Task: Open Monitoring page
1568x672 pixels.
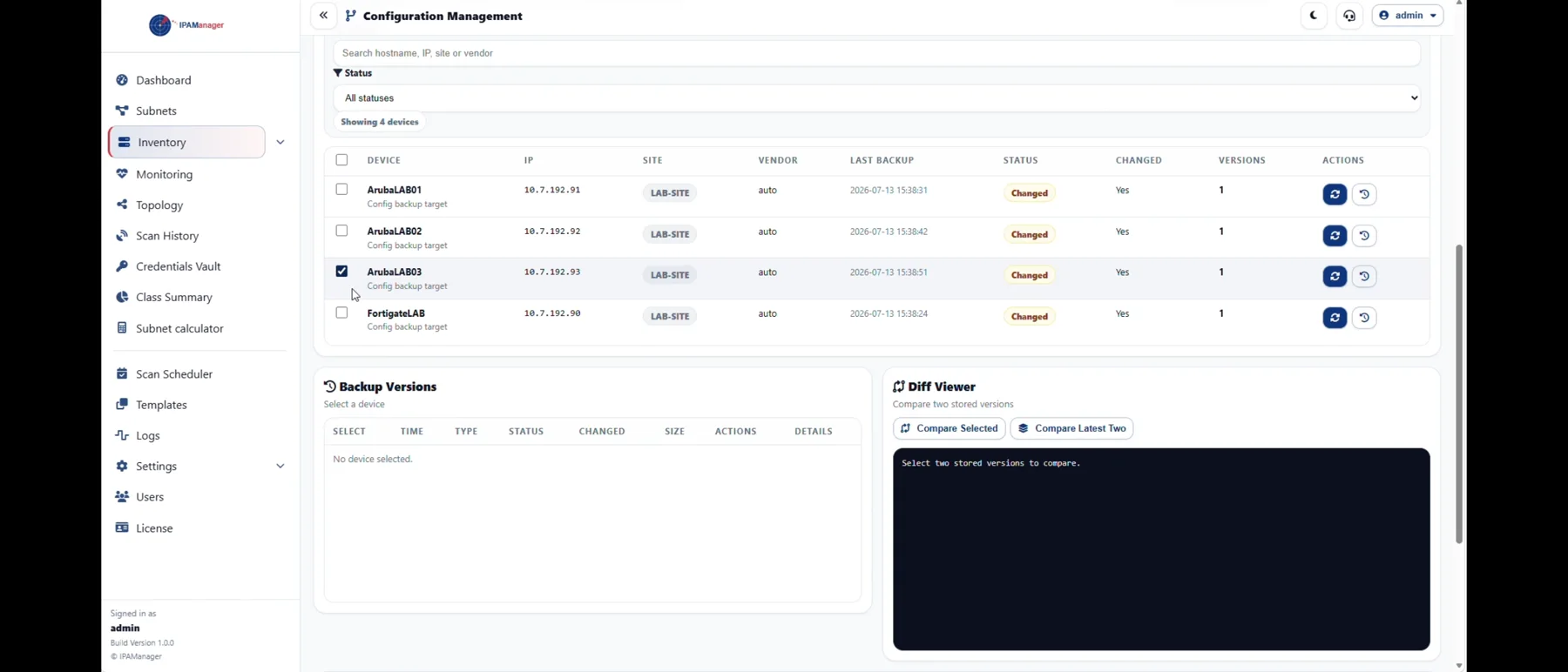Action: 165,174
